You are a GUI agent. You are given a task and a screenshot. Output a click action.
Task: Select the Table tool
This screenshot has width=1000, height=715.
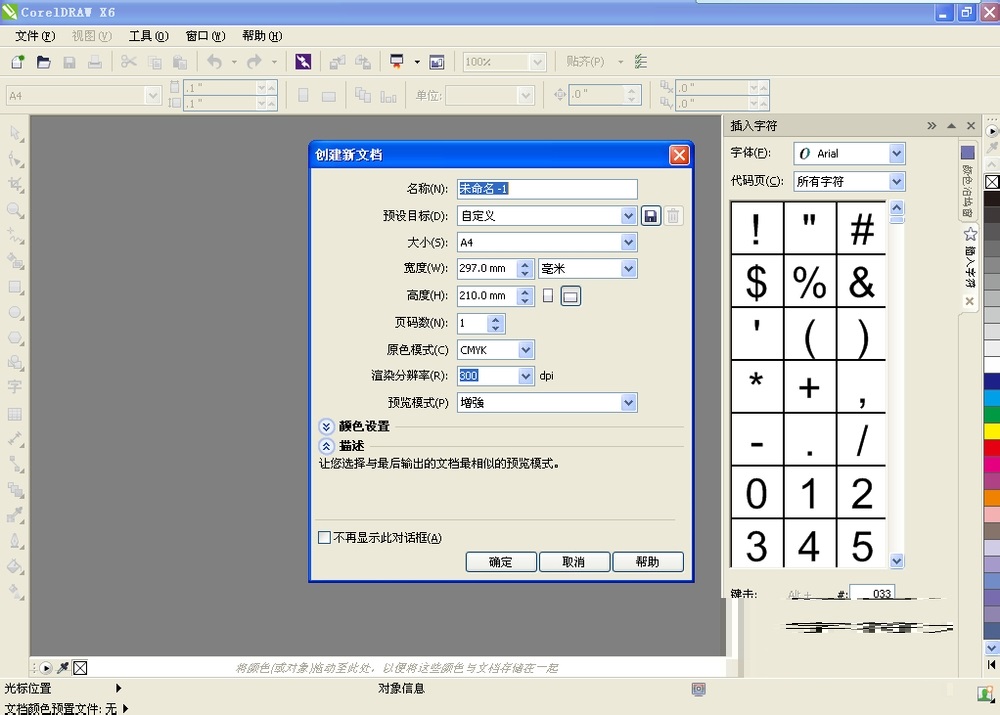pyautogui.click(x=15, y=415)
